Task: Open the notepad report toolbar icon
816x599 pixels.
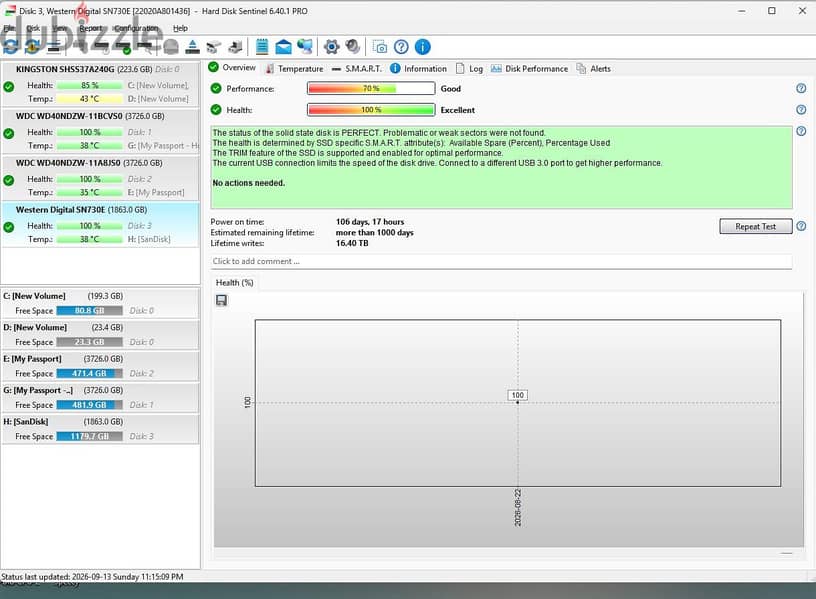Action: click(262, 47)
